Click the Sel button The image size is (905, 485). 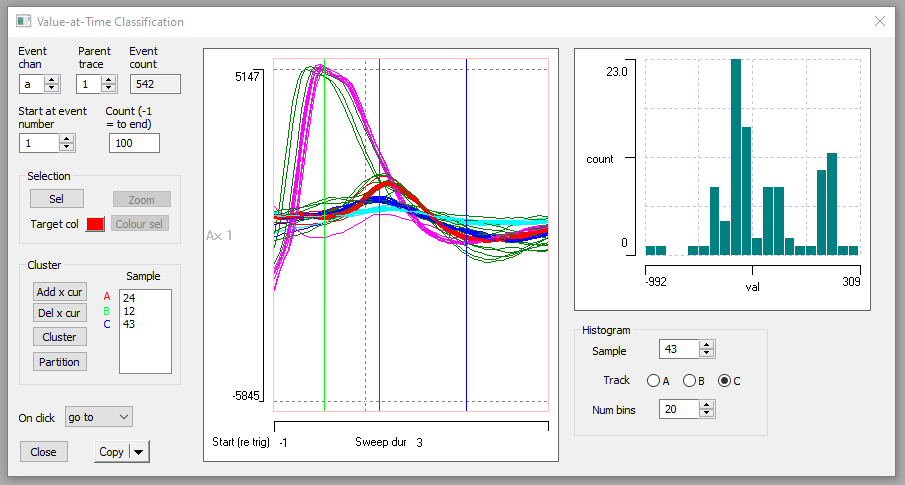point(56,199)
